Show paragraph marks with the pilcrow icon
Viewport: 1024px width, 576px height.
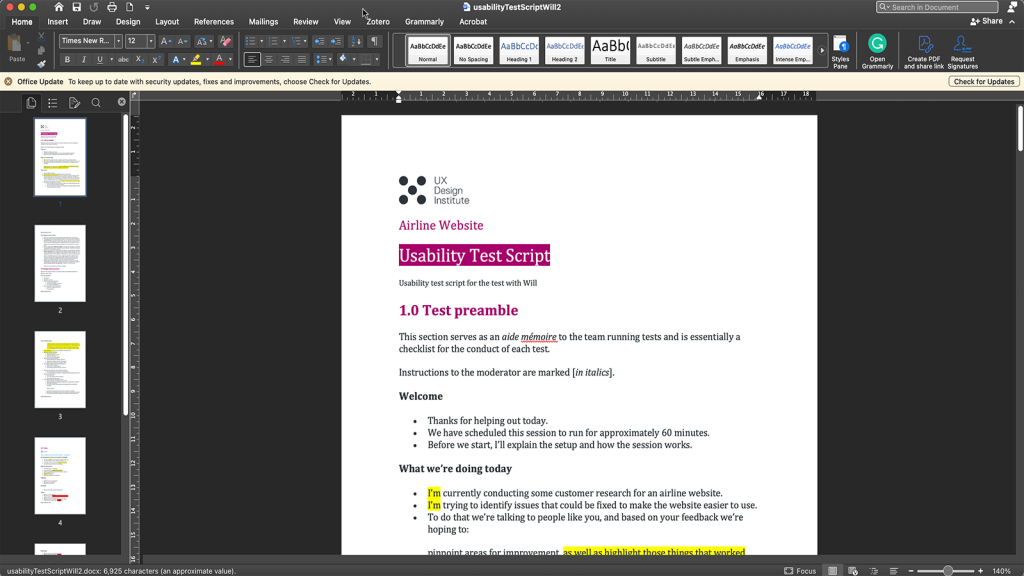tap(375, 40)
